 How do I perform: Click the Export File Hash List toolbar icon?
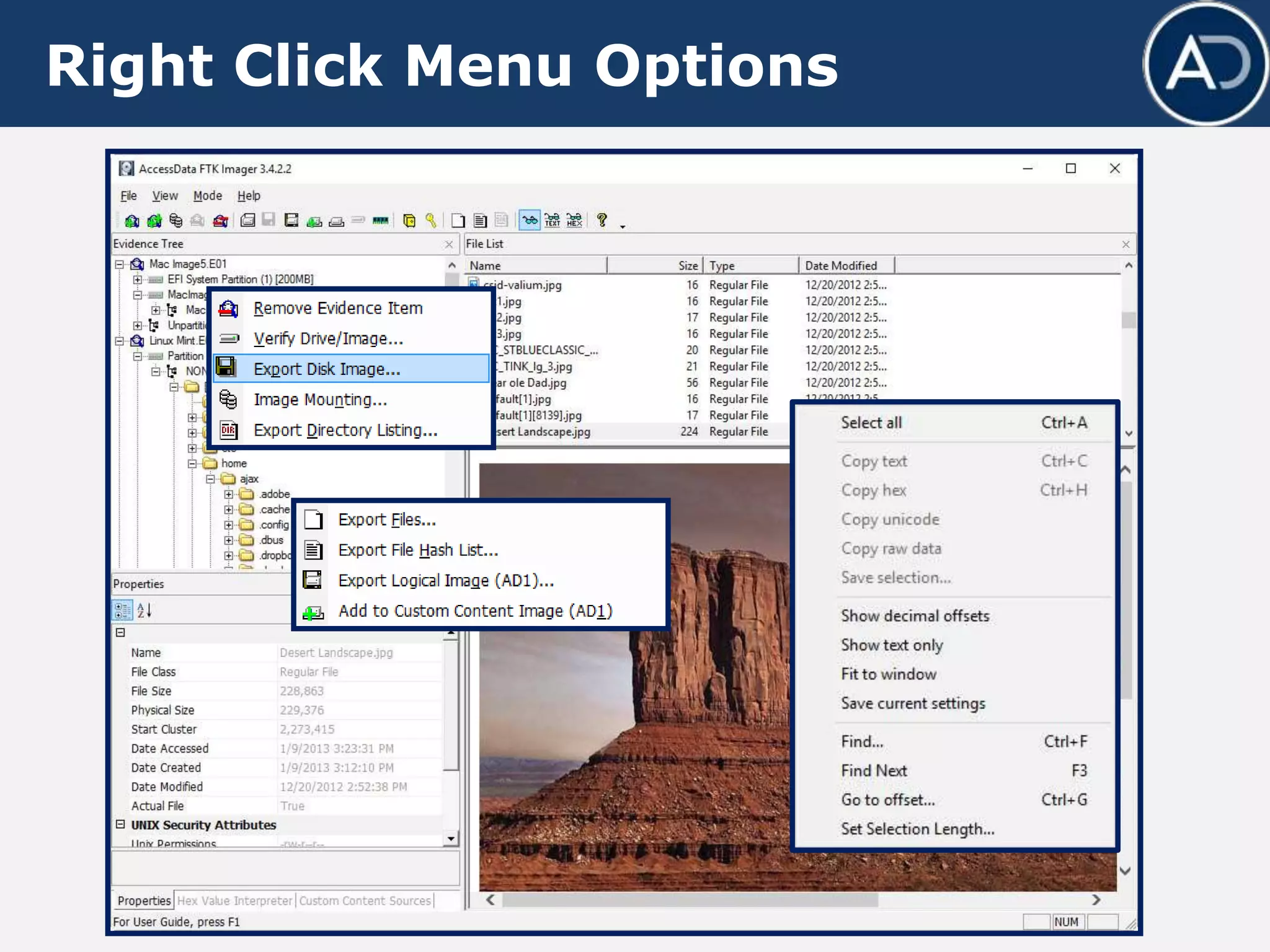(480, 221)
